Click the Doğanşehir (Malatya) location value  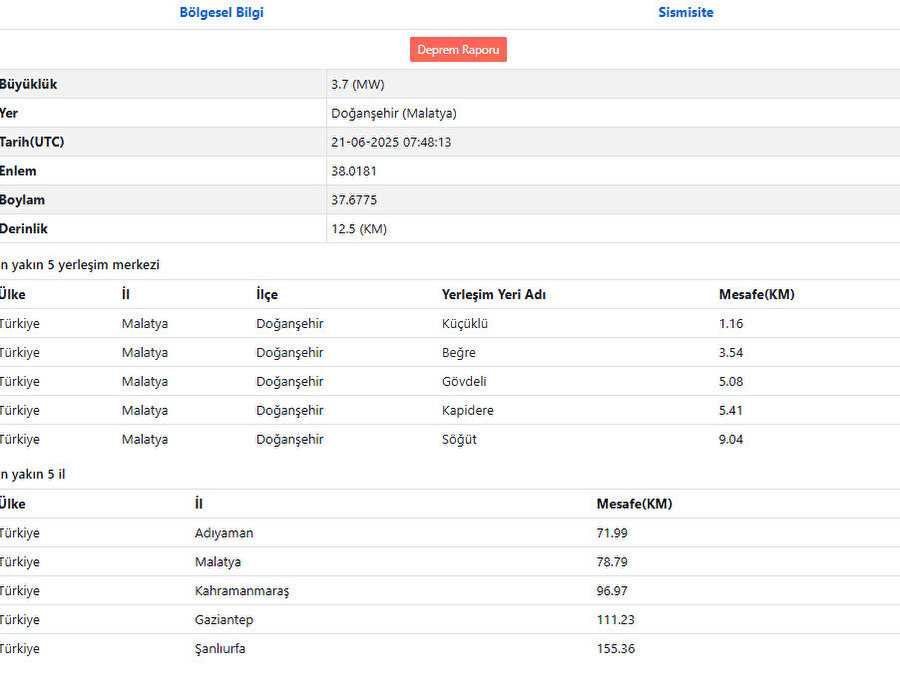393,114
